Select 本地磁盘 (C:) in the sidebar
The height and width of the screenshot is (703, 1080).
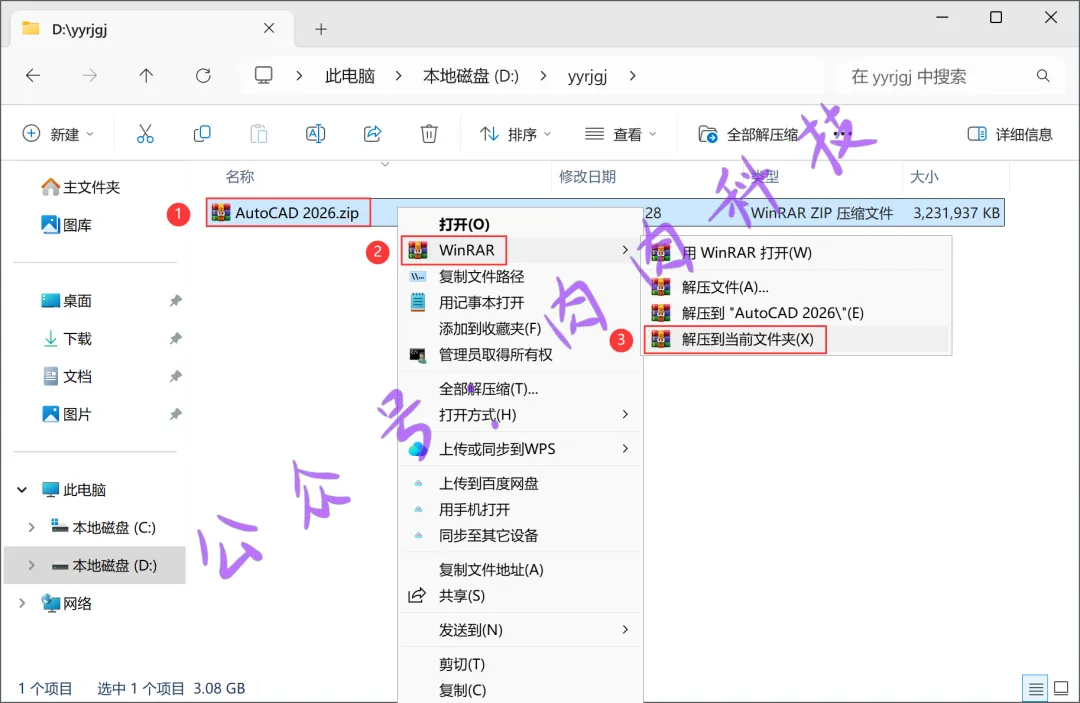103,527
